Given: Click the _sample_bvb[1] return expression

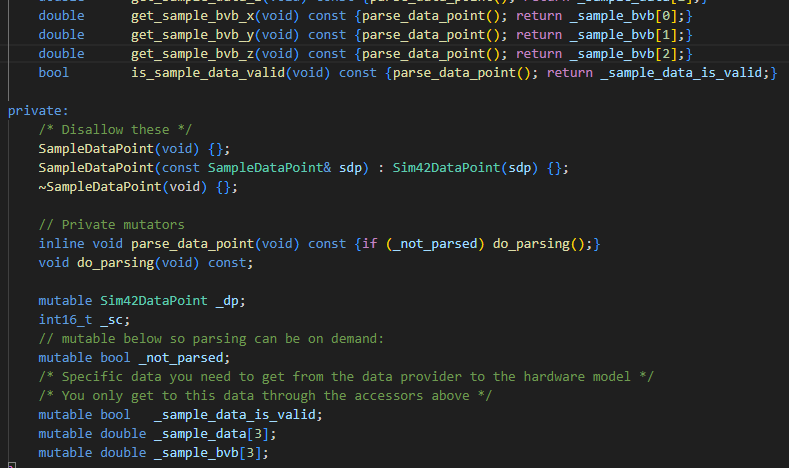Looking at the screenshot, I should 623,35.
